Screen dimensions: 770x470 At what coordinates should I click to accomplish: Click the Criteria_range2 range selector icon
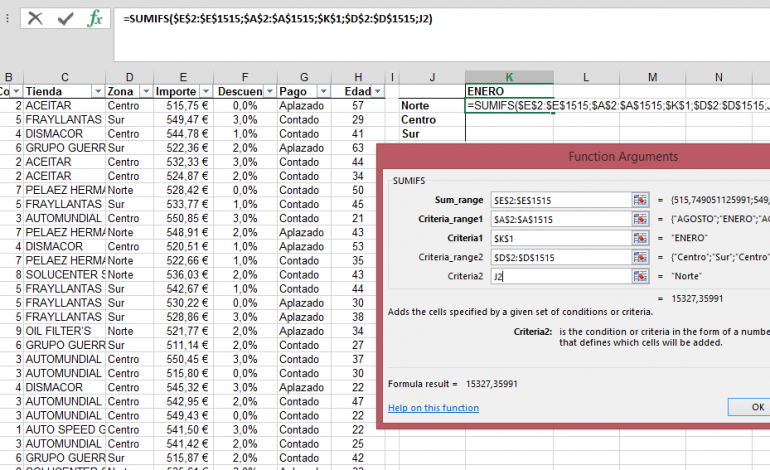(x=640, y=257)
